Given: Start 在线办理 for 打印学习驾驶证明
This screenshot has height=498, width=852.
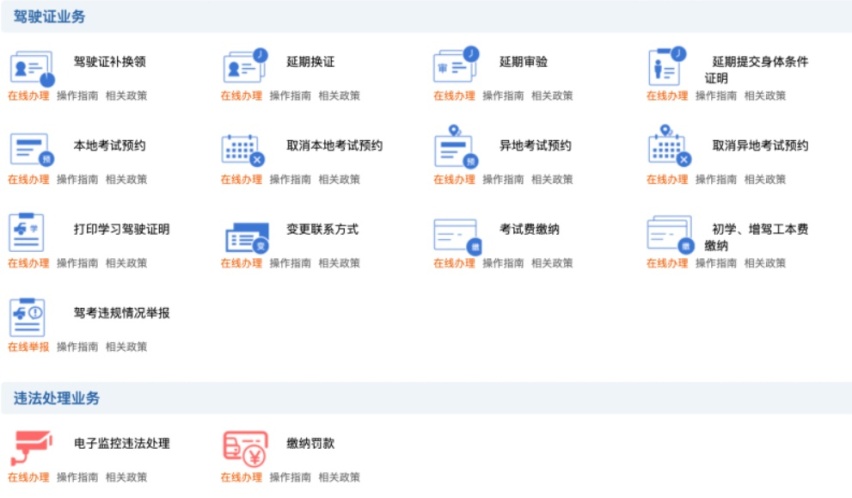Looking at the screenshot, I should pyautogui.click(x=28, y=263).
